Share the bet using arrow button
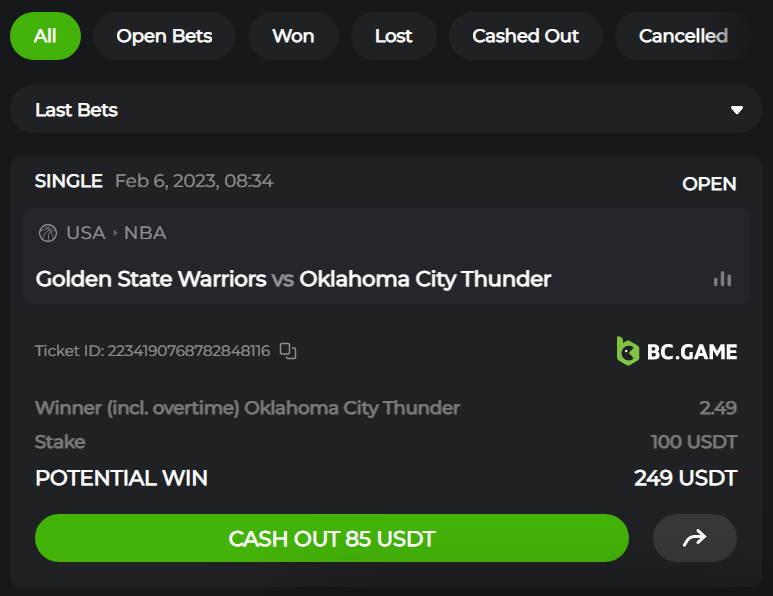The image size is (773, 596). point(695,538)
